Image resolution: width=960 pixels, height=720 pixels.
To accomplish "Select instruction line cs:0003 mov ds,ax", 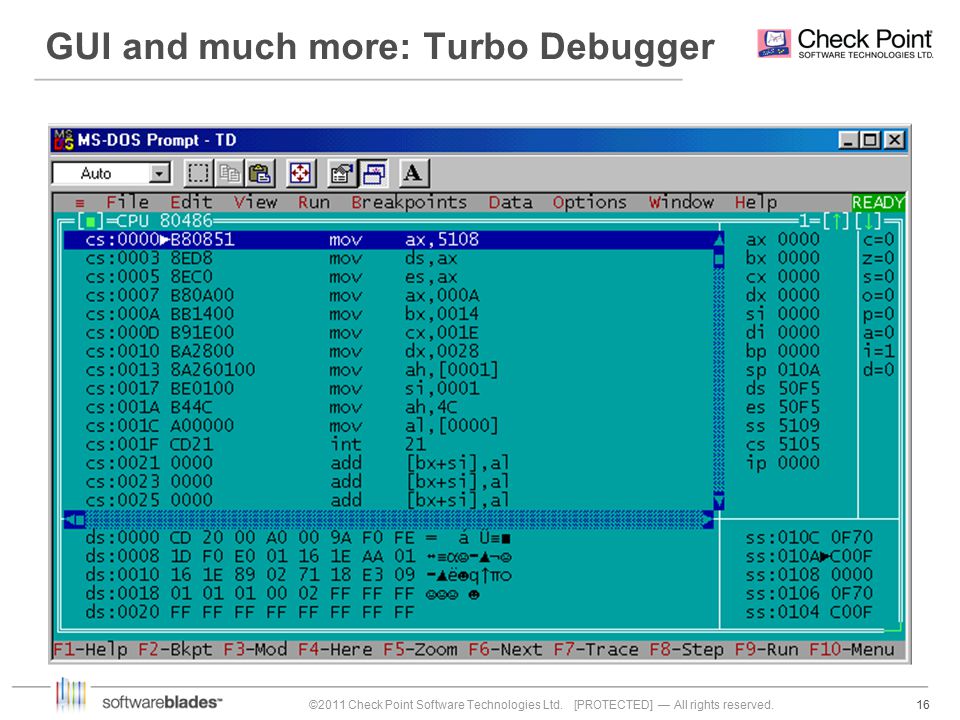I will (389, 258).
